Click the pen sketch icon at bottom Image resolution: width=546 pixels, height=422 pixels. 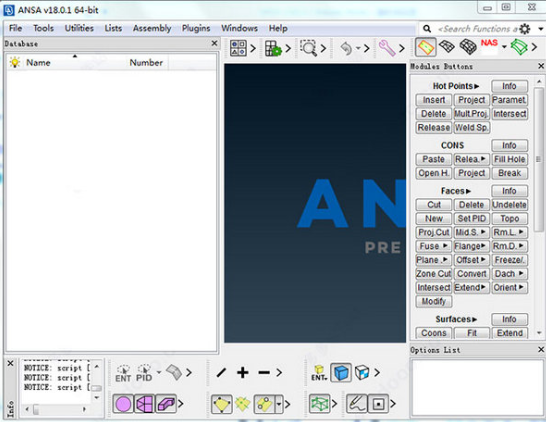tap(357, 404)
